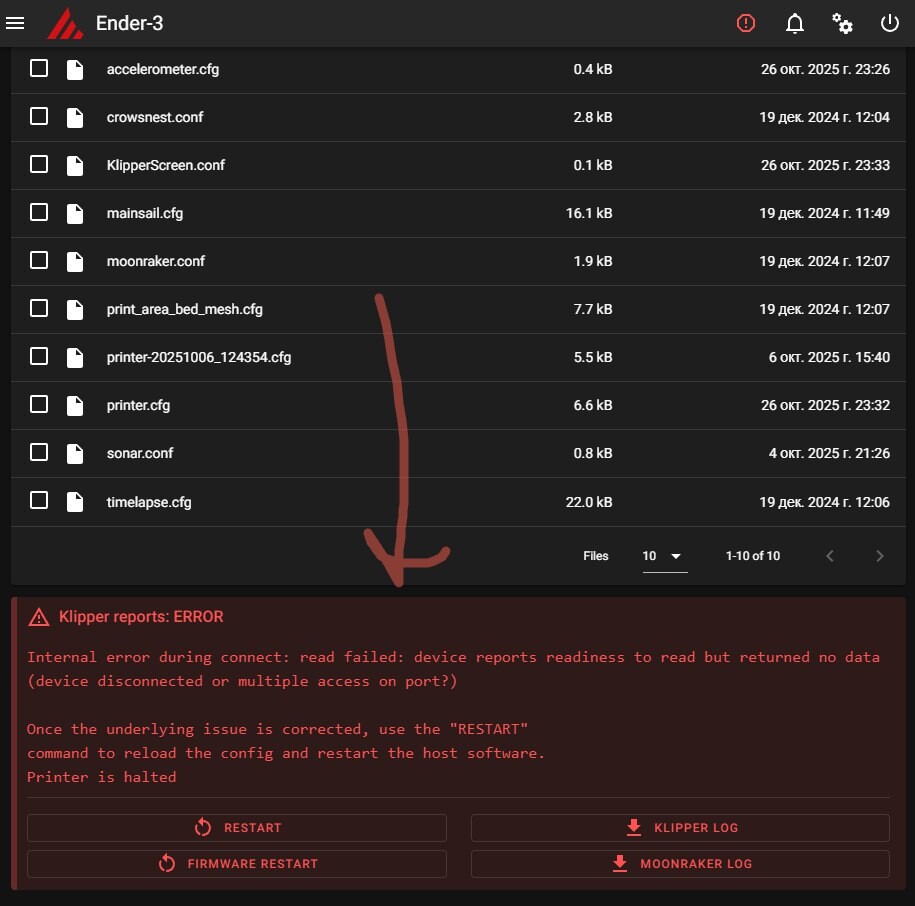Select the moonraker.conf checkbox
Viewport: 915px width, 906px height.
click(39, 260)
